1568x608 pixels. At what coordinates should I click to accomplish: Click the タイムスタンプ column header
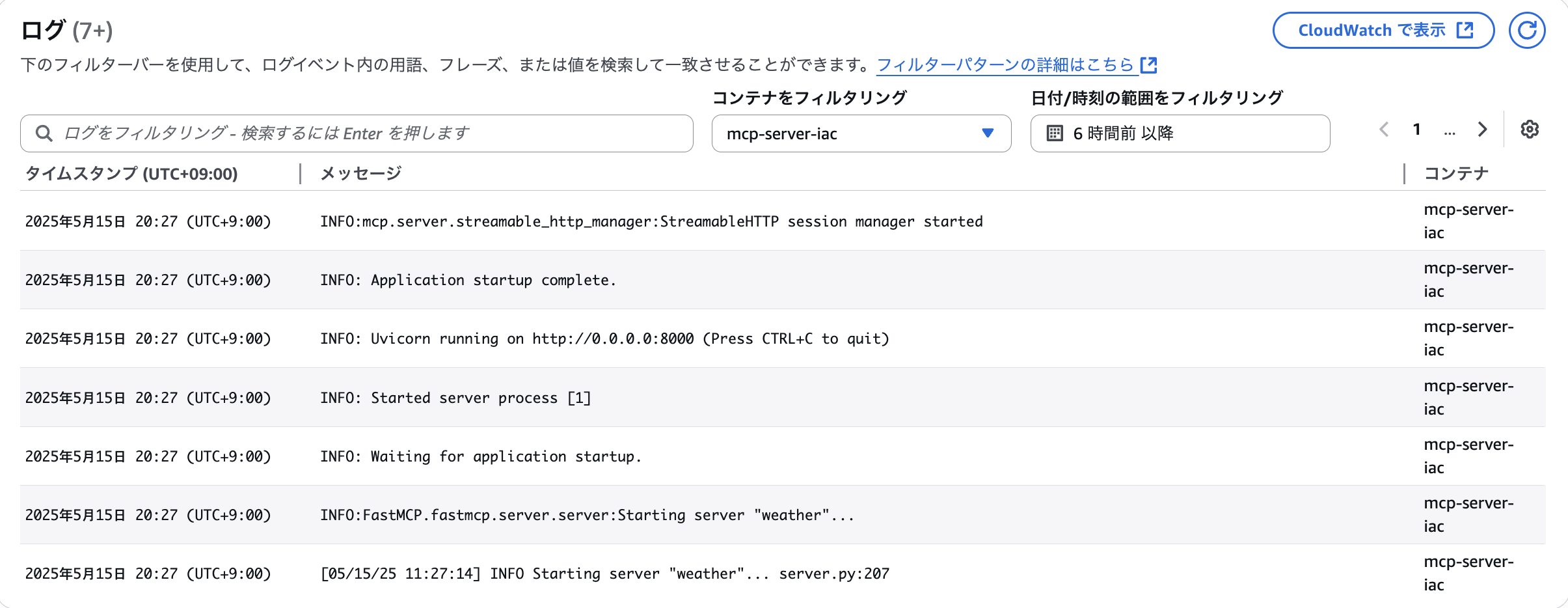coord(131,174)
